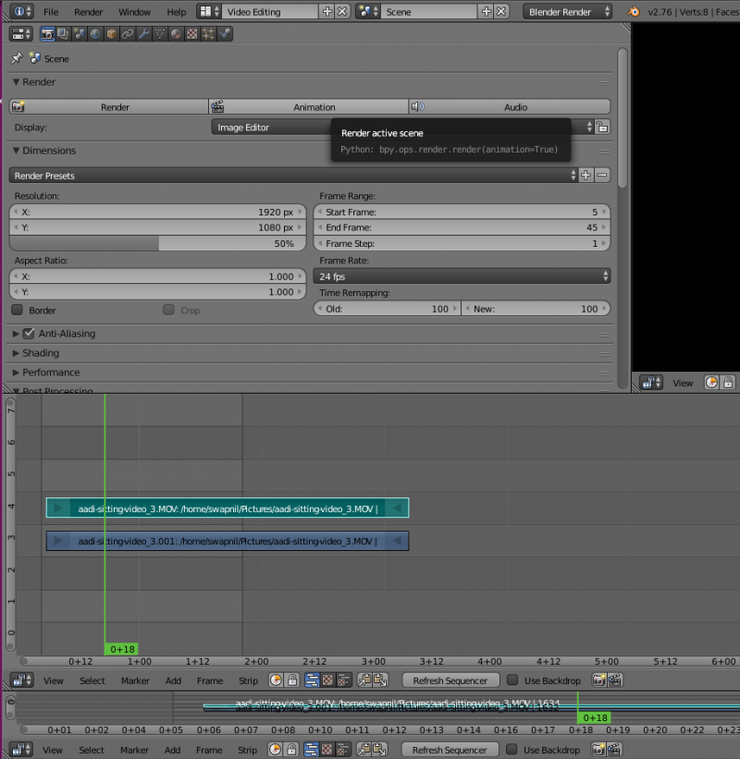The image size is (740, 759).
Task: Open the Strip menu in upper sequencer header
Action: click(248, 681)
